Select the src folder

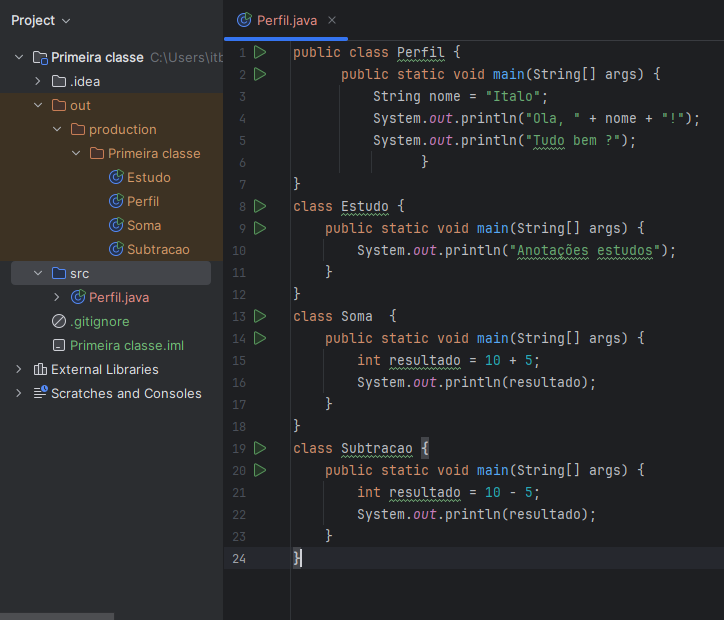coord(79,273)
